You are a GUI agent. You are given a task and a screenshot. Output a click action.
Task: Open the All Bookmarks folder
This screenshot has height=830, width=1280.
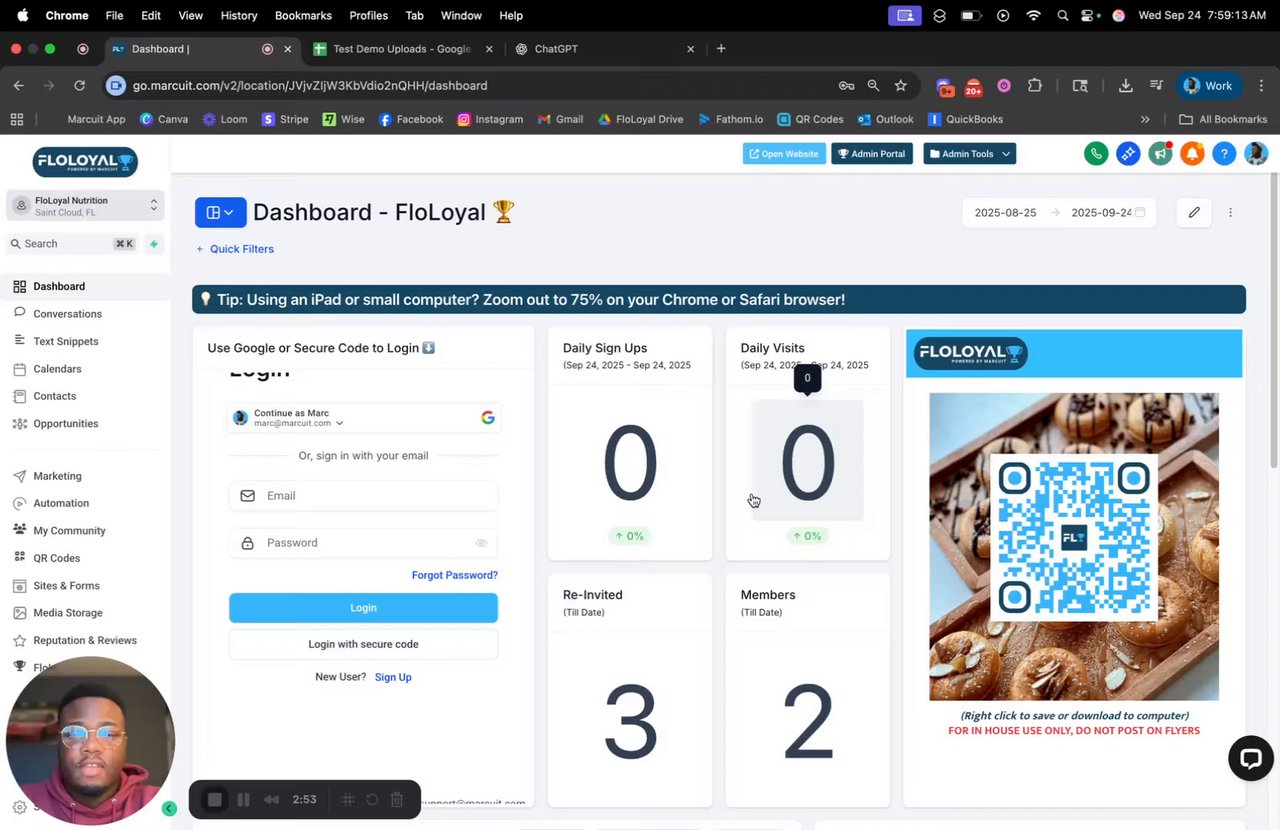[1223, 119]
